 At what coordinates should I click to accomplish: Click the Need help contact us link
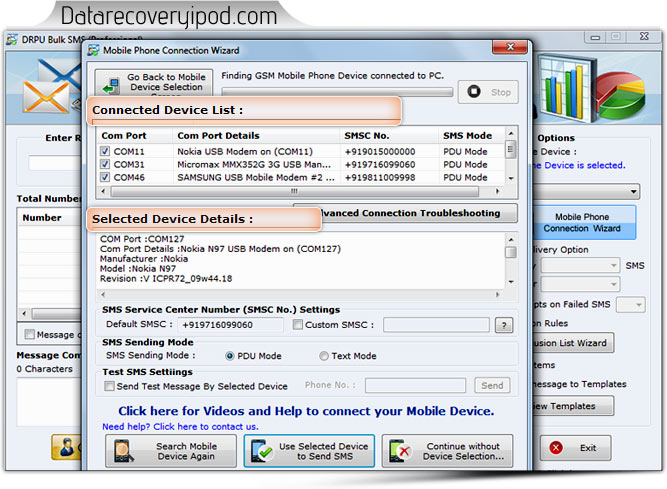click(180, 426)
